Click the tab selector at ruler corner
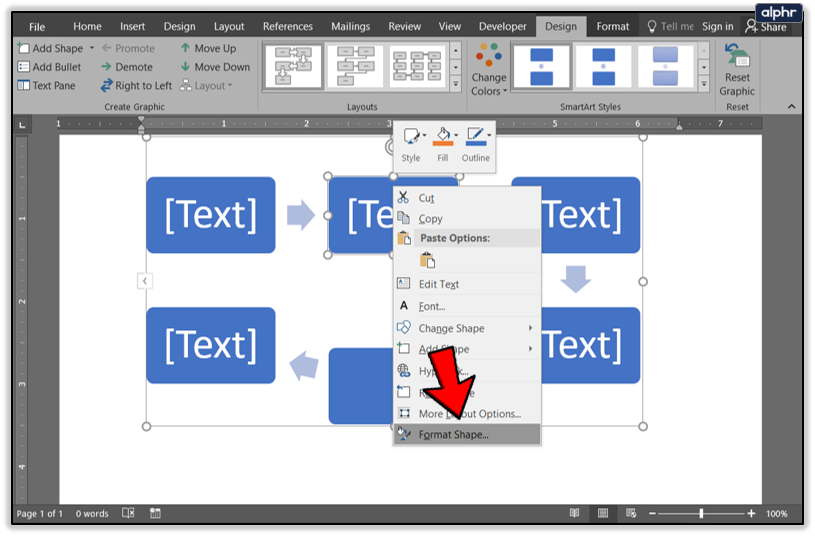 [22, 125]
